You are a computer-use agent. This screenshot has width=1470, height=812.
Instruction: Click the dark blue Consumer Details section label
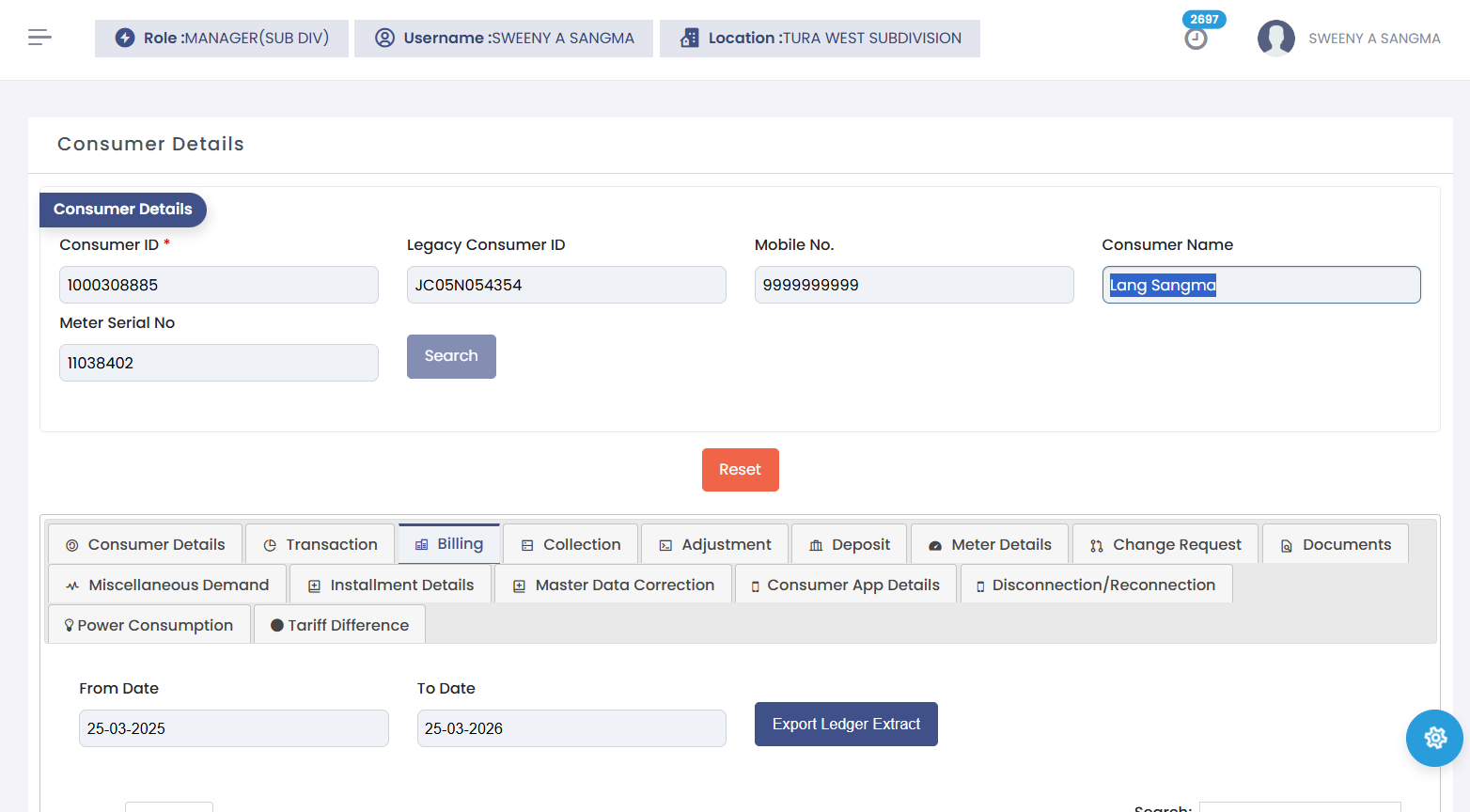[123, 210]
